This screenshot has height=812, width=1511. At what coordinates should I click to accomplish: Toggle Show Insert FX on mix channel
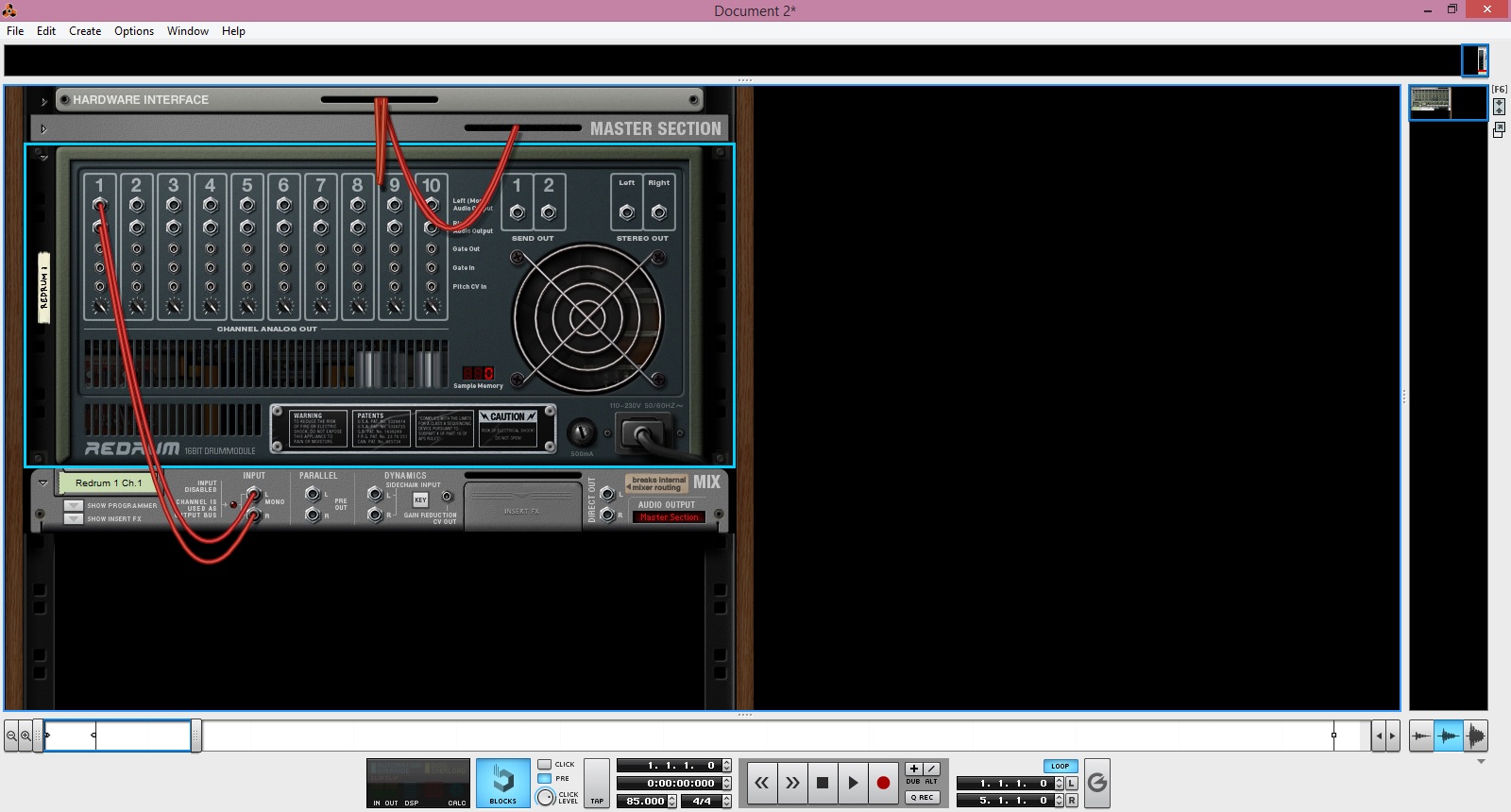74,518
